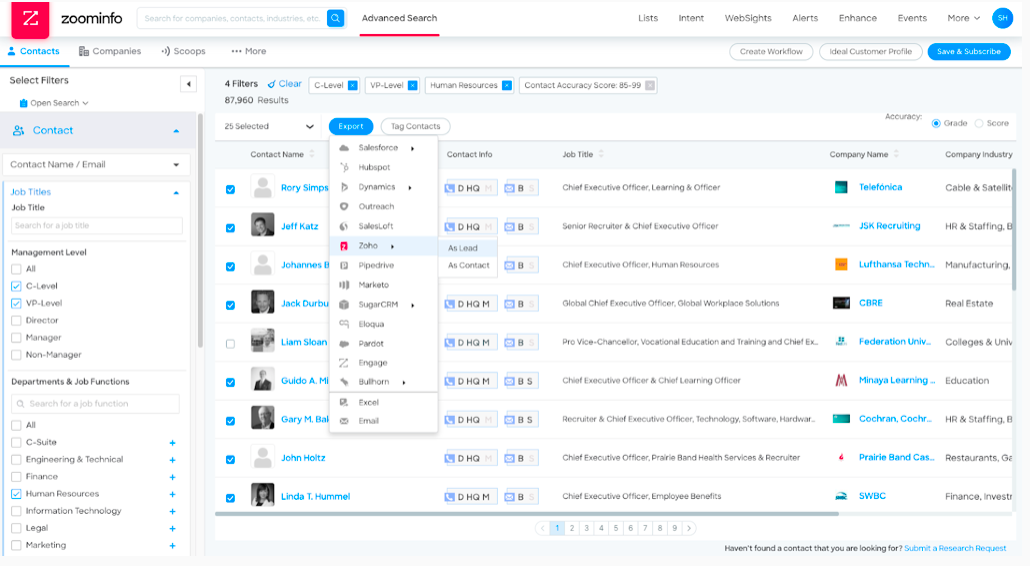Remove the C-Level filter chip
The image size is (1030, 566).
point(353,85)
